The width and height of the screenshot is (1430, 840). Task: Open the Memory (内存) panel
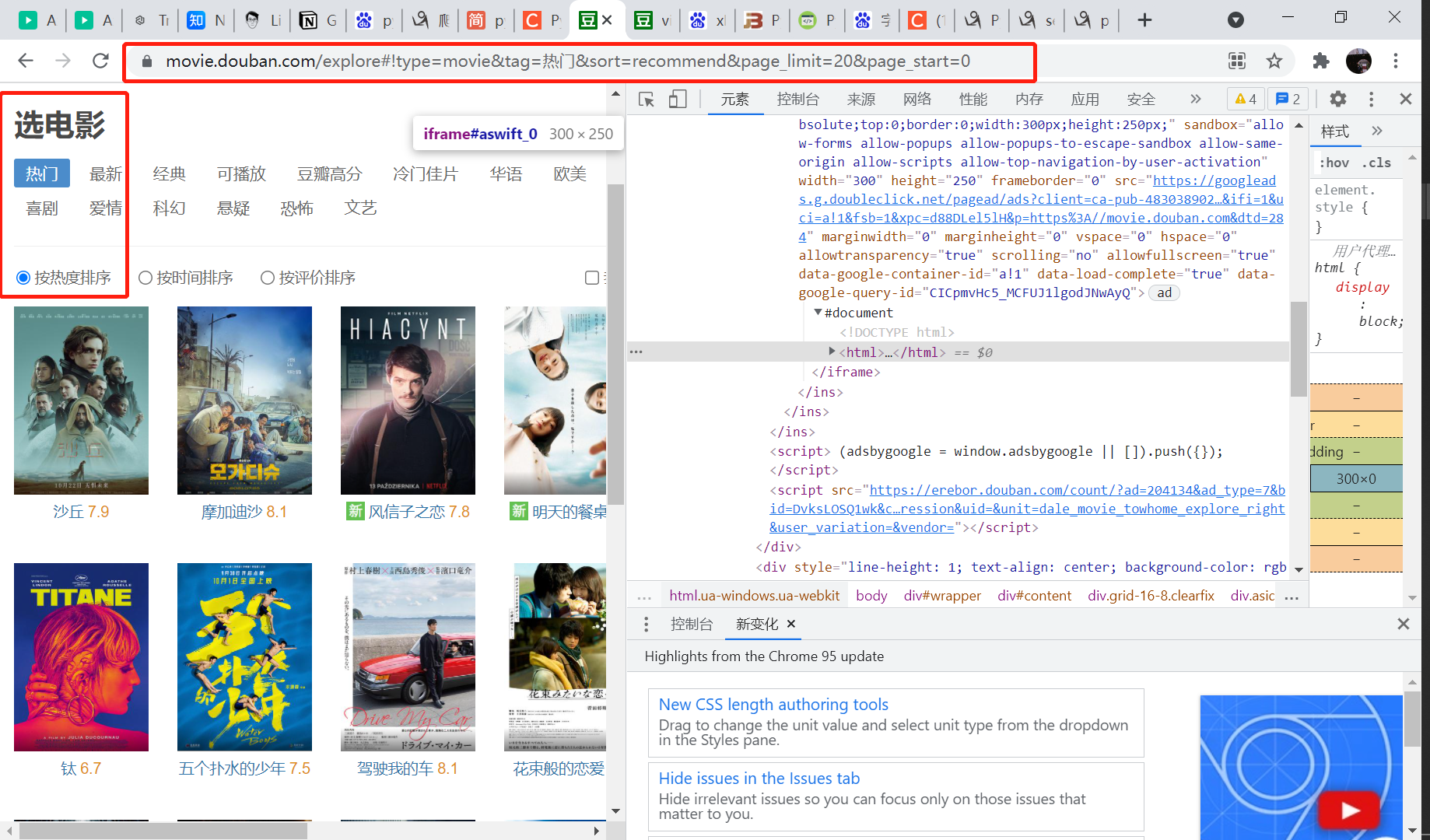click(1029, 99)
